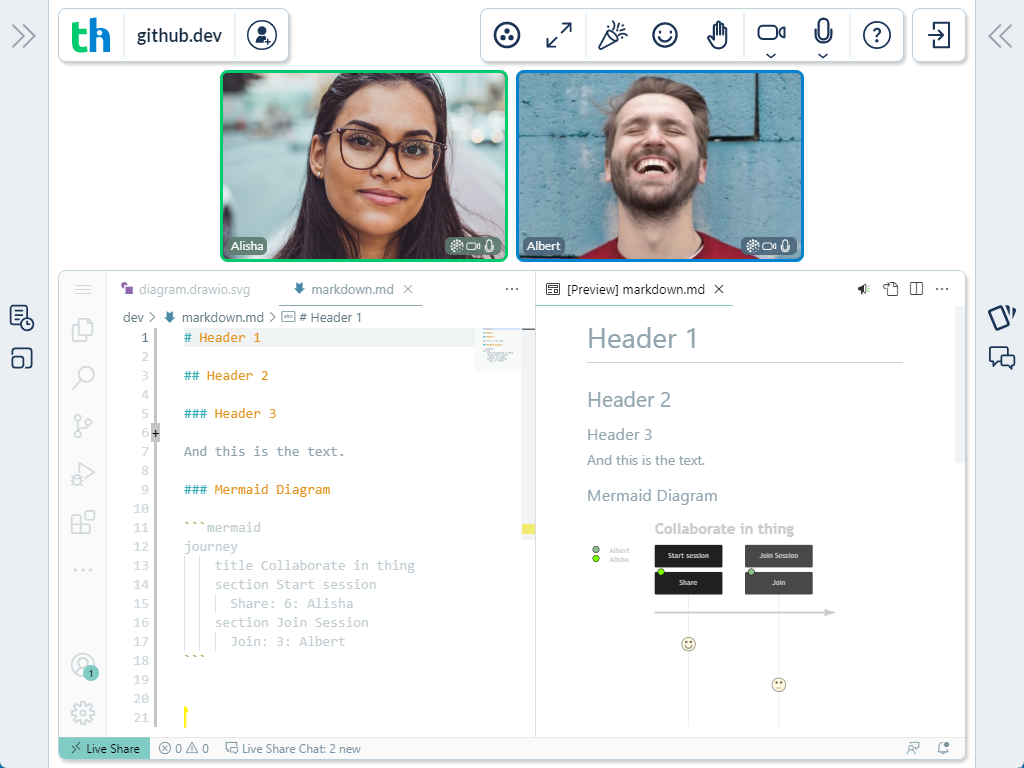Viewport: 1024px width, 768px height.
Task: Toggle fullscreen expand arrows icon
Action: click(x=559, y=35)
